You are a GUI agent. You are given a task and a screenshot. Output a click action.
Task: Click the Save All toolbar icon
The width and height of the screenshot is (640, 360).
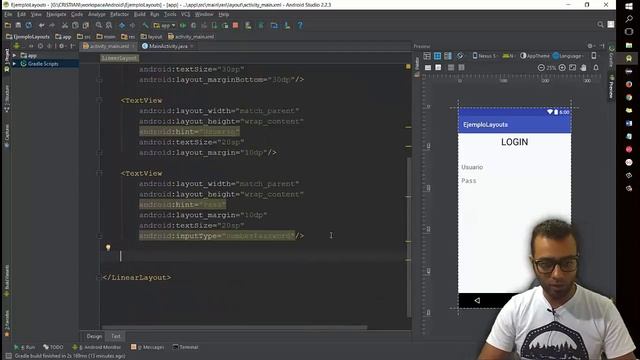click(18, 25)
